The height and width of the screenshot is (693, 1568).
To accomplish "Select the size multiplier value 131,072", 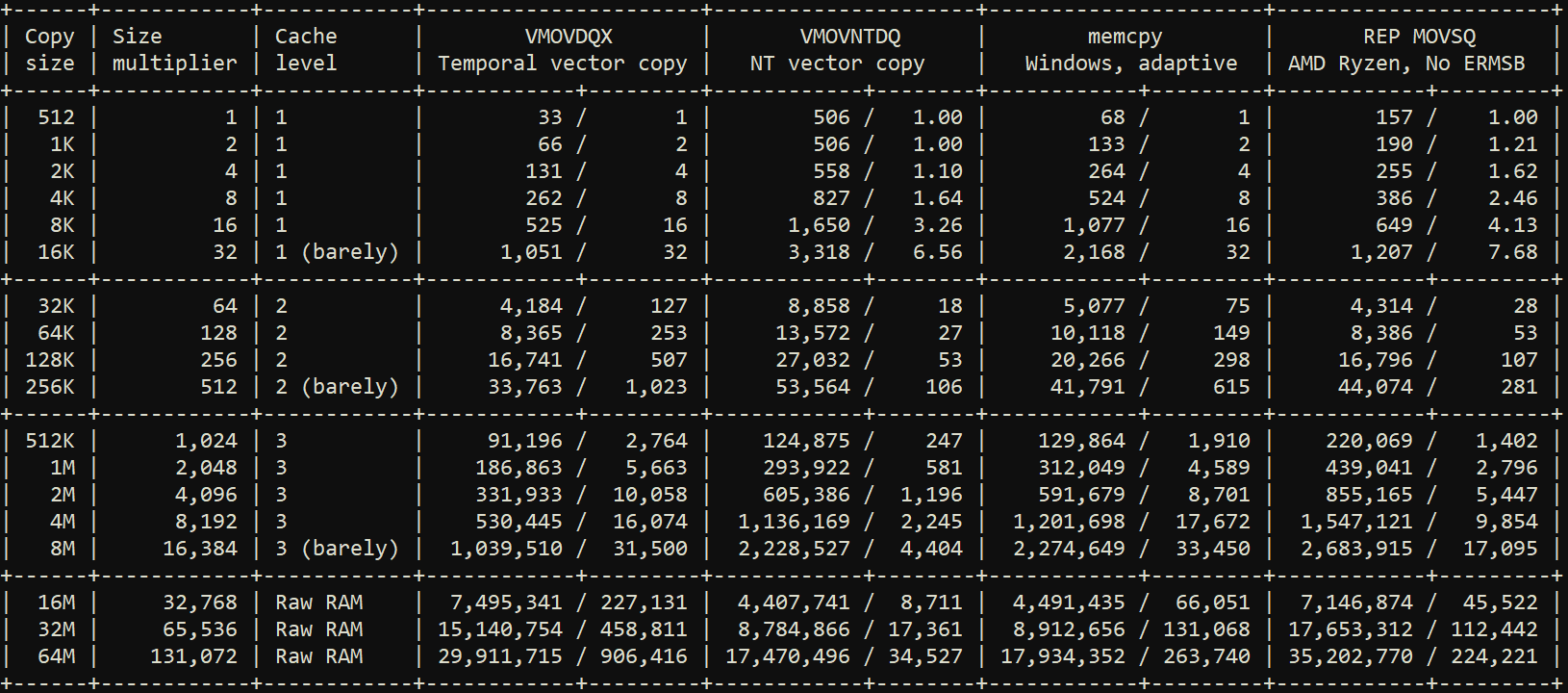I will (193, 656).
